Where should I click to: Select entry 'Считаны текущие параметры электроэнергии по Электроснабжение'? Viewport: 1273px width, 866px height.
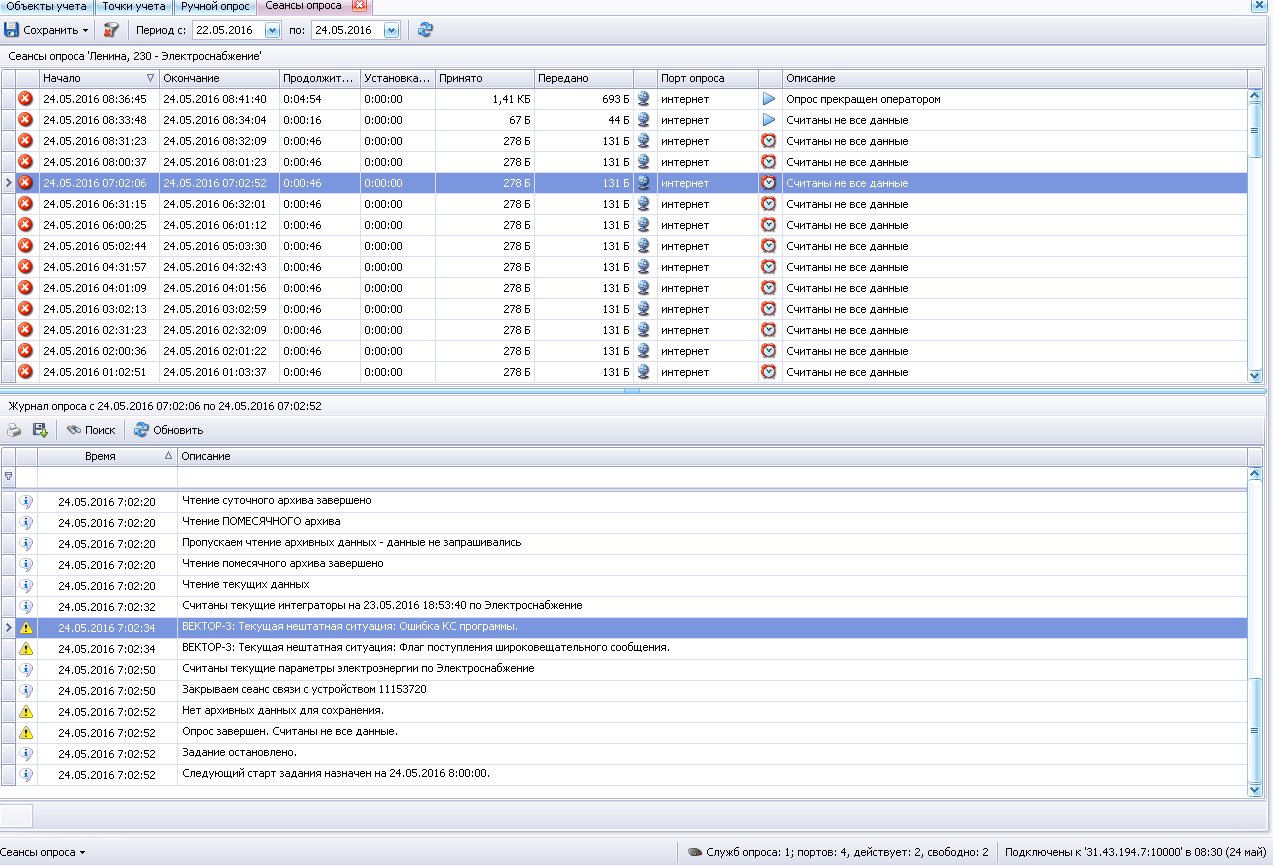[625, 669]
